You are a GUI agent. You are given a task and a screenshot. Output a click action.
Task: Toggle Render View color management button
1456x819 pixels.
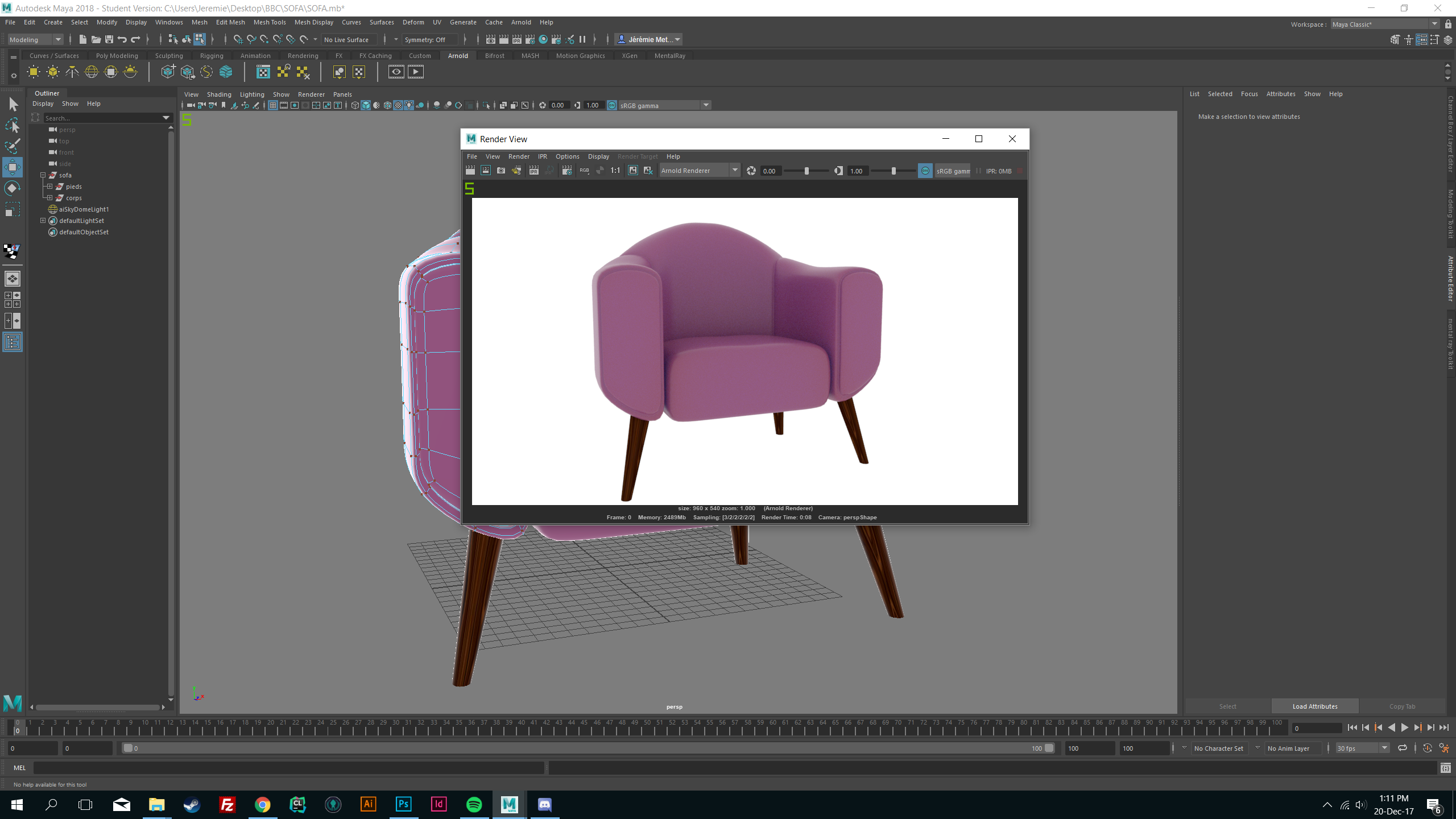coord(925,171)
